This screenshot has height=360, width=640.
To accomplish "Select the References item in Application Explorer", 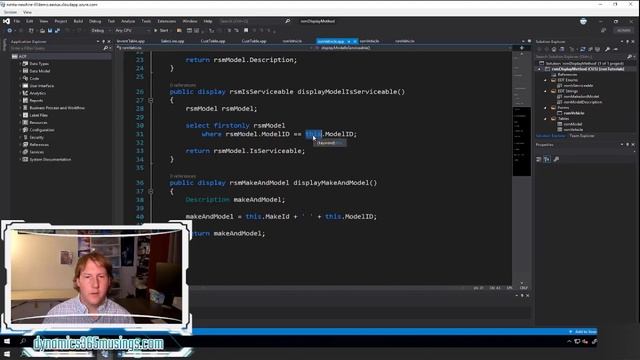I will 39,144.
